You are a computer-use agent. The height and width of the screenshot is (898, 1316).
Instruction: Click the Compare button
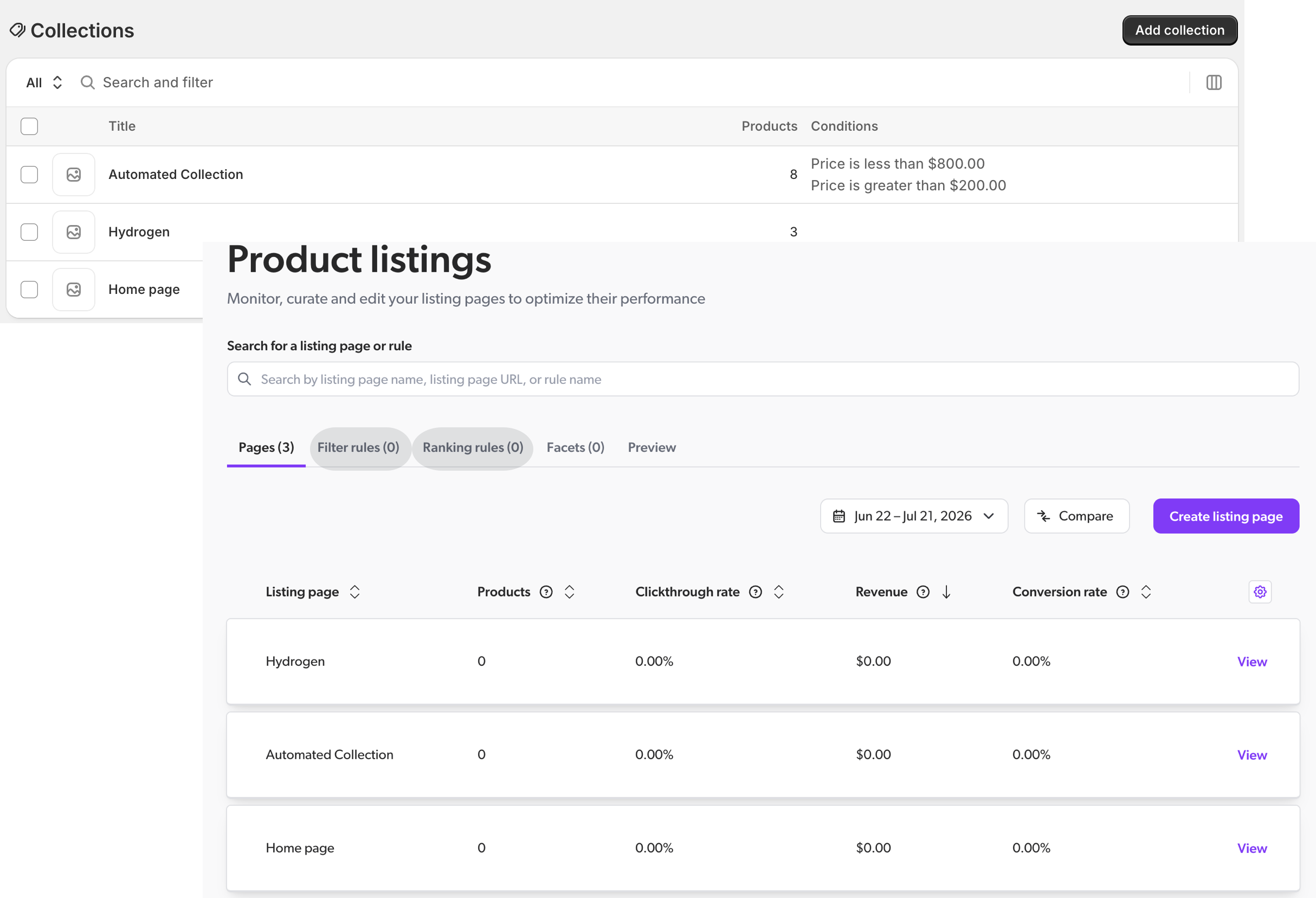pyautogui.click(x=1076, y=516)
